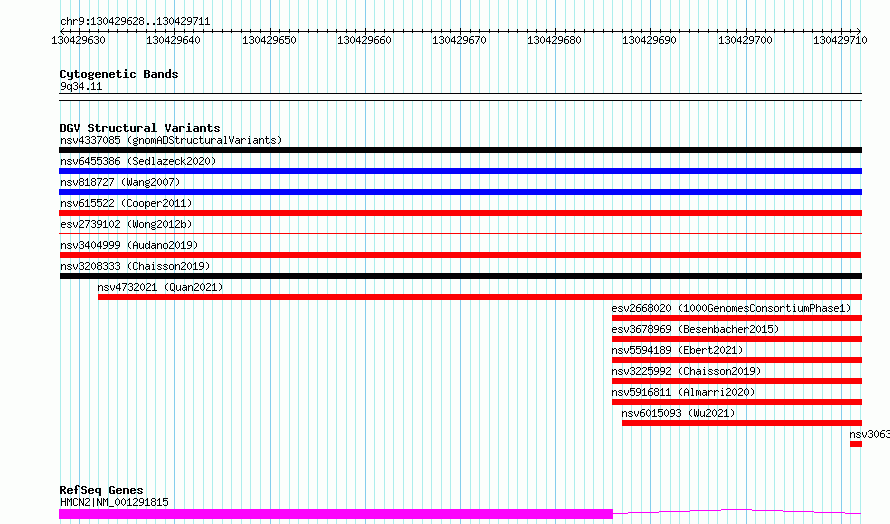Open nsv5916811 (Almarri2020) label
The height and width of the screenshot is (524, 890).
click(683, 392)
